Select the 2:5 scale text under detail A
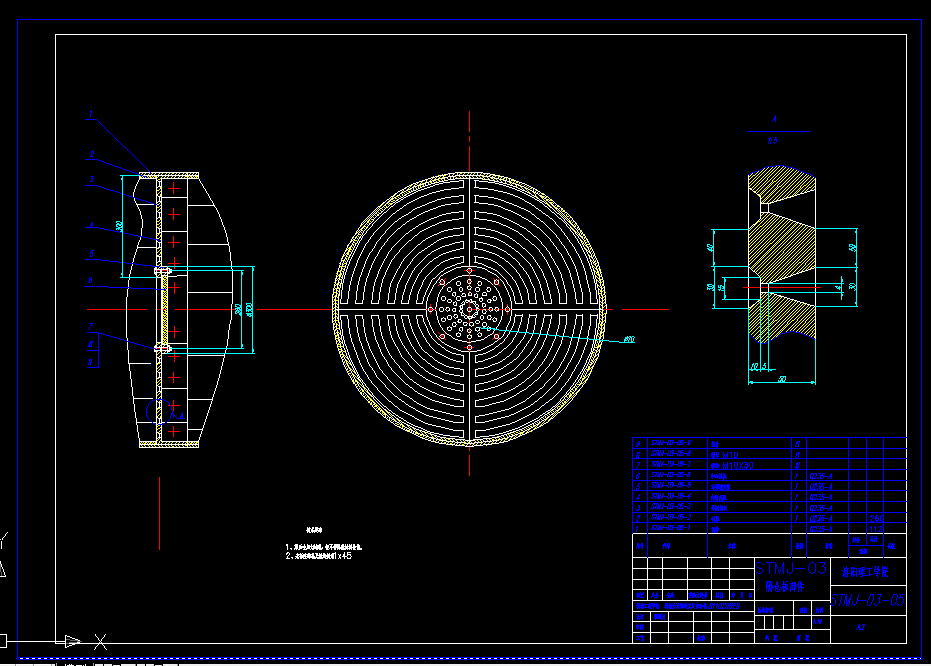Screen dimensions: 931x666 coord(772,141)
